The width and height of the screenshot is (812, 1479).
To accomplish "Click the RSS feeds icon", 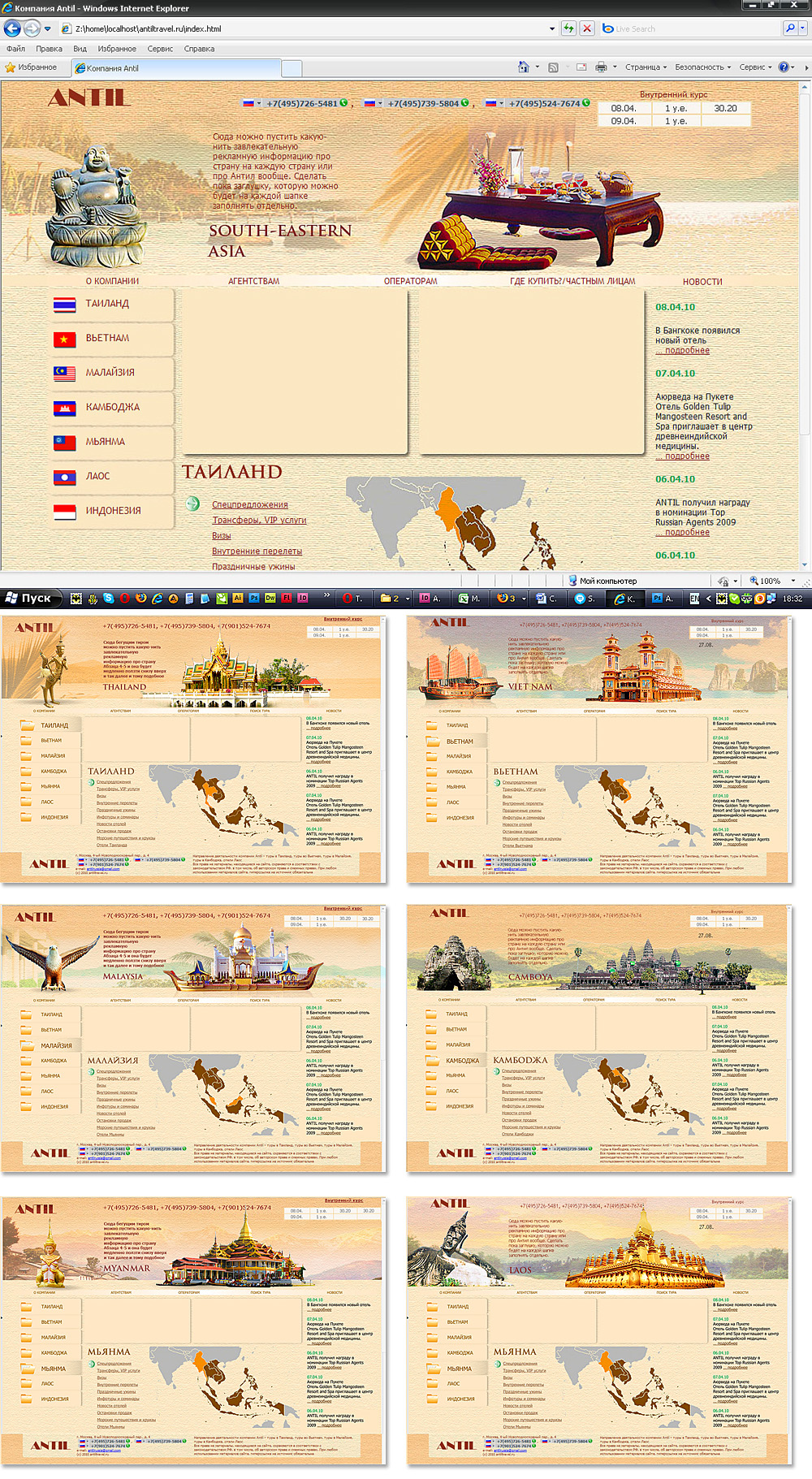I will (553, 67).
